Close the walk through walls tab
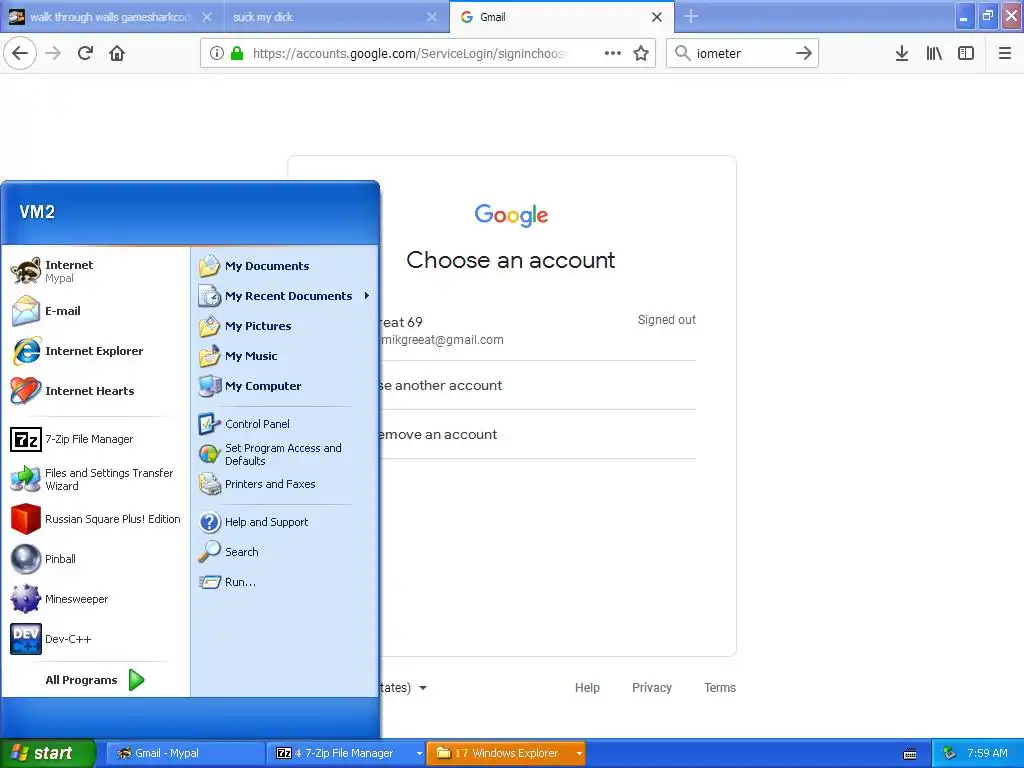 click(x=207, y=17)
